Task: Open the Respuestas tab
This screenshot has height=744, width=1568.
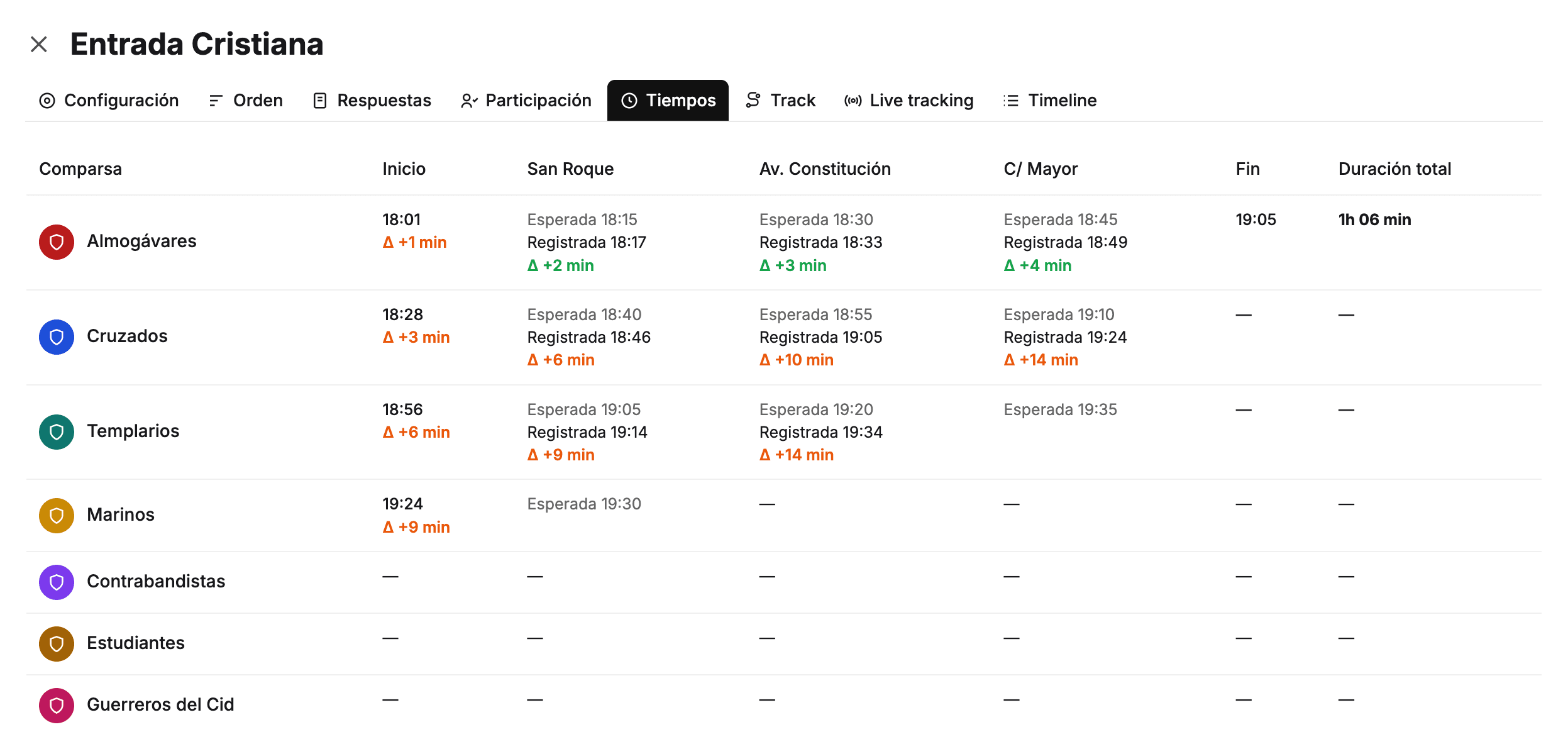Action: 372,101
